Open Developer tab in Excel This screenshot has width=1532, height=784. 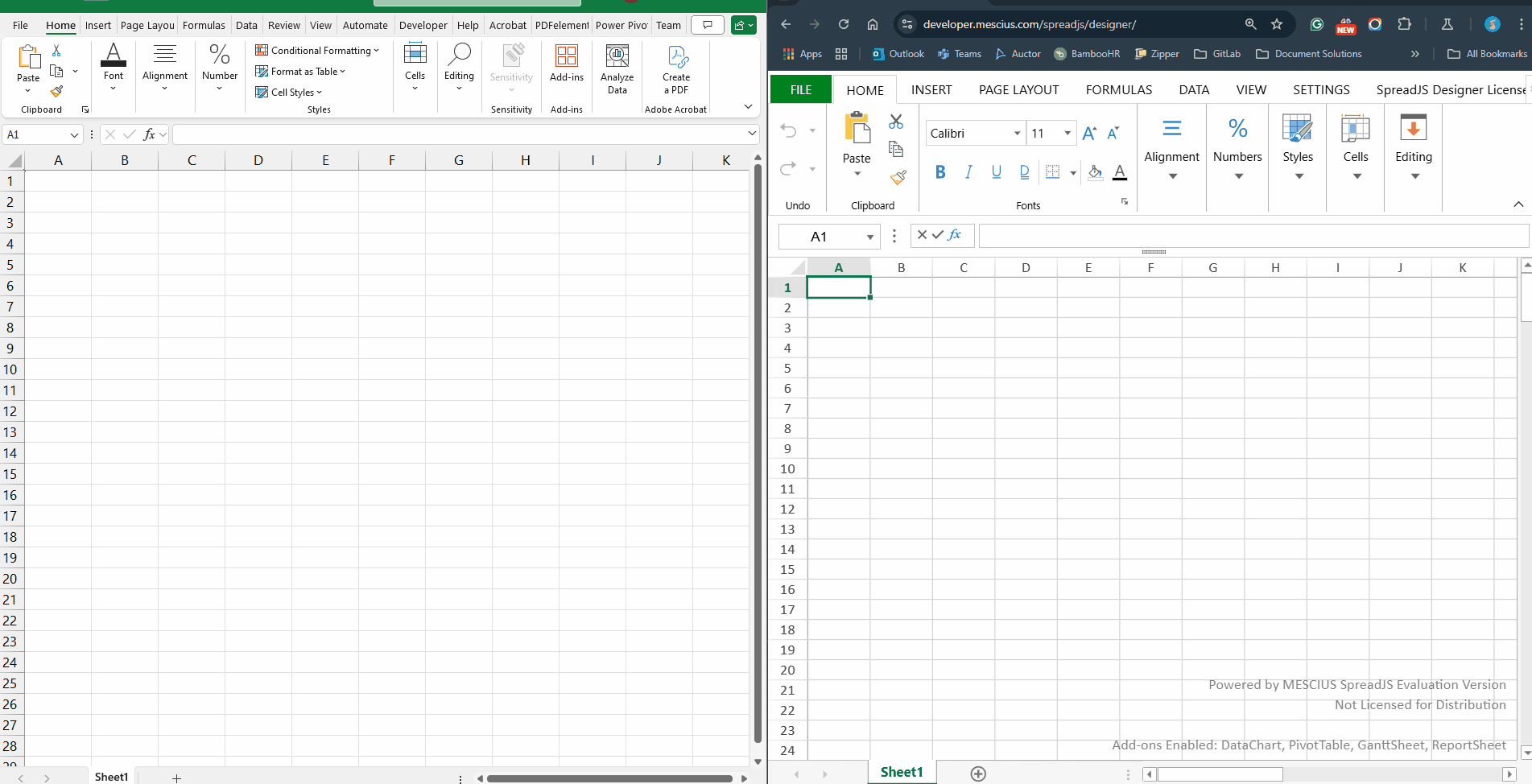pyautogui.click(x=423, y=25)
